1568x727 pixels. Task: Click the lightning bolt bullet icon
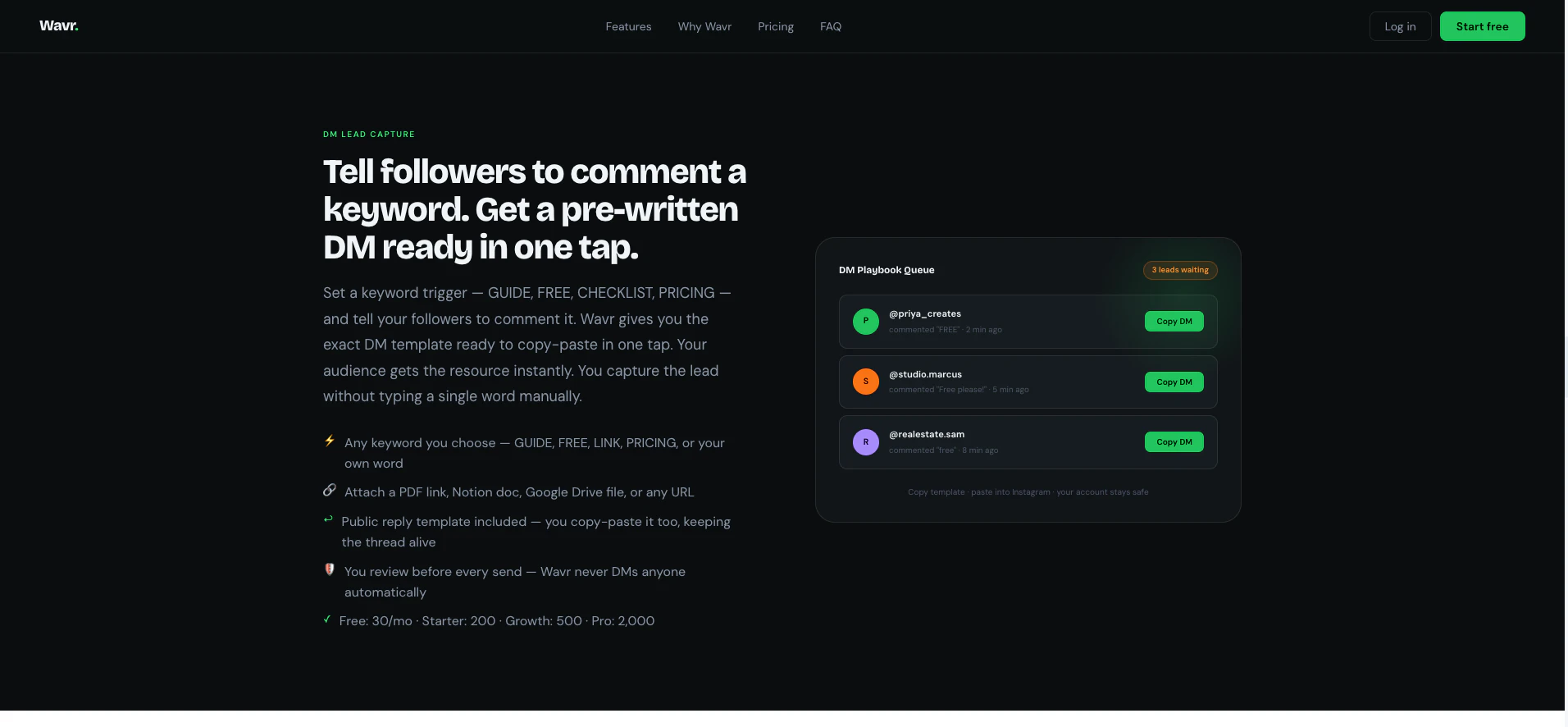[x=330, y=441]
